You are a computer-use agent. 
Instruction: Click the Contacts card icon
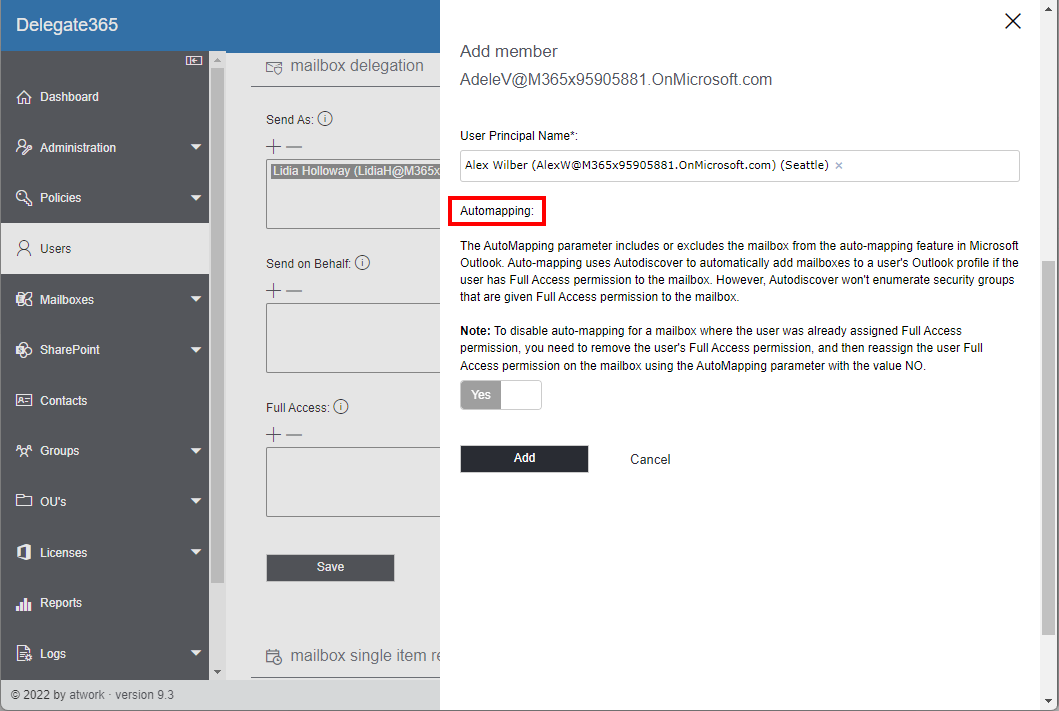pyautogui.click(x=24, y=400)
